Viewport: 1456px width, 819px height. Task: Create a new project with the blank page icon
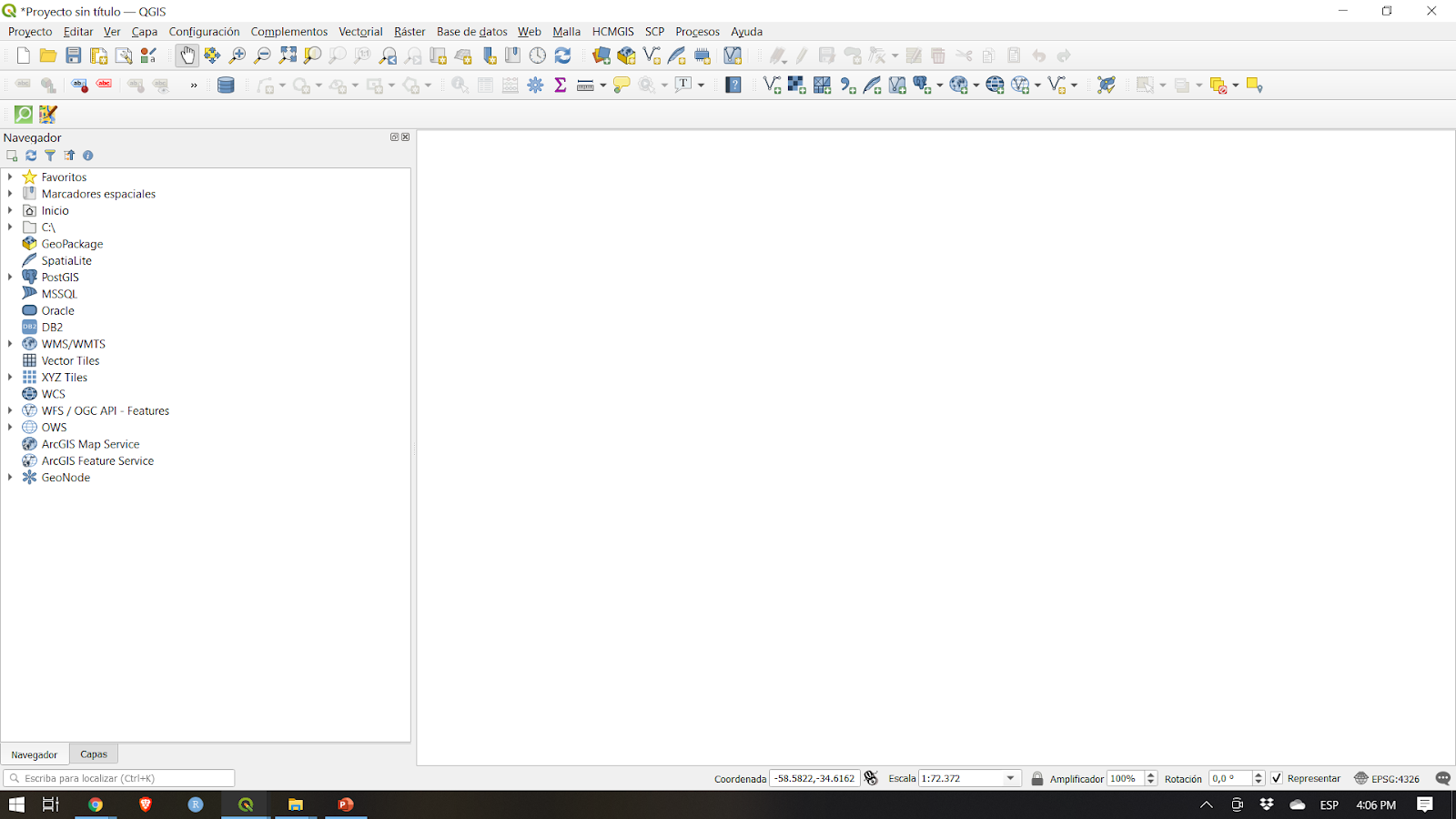click(x=23, y=56)
